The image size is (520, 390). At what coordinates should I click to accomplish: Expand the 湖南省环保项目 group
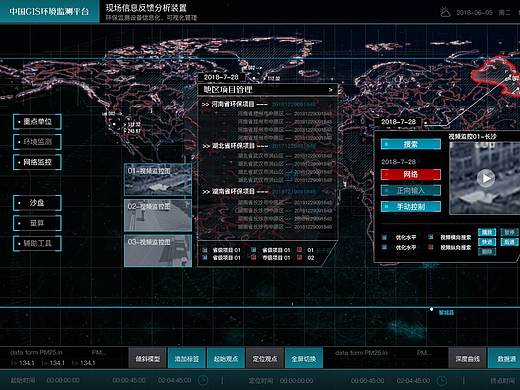[234, 192]
